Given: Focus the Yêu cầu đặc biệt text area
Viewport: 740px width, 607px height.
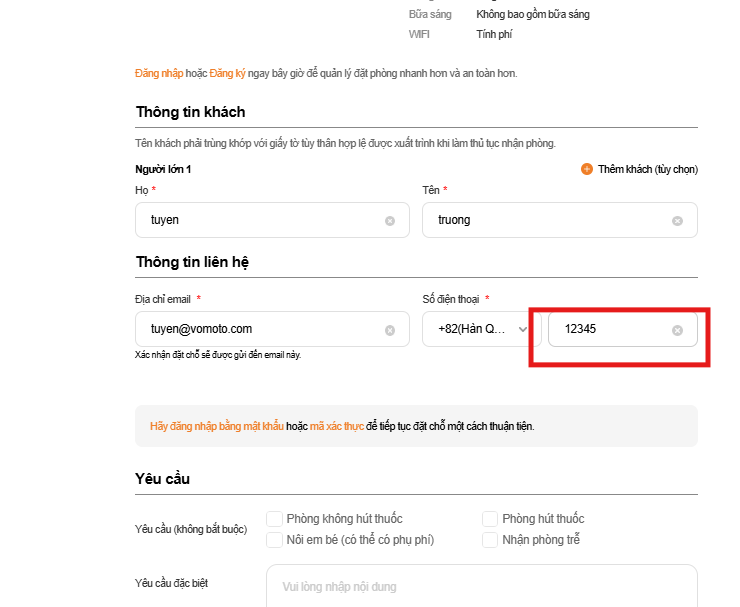Looking at the screenshot, I should pos(480,586).
